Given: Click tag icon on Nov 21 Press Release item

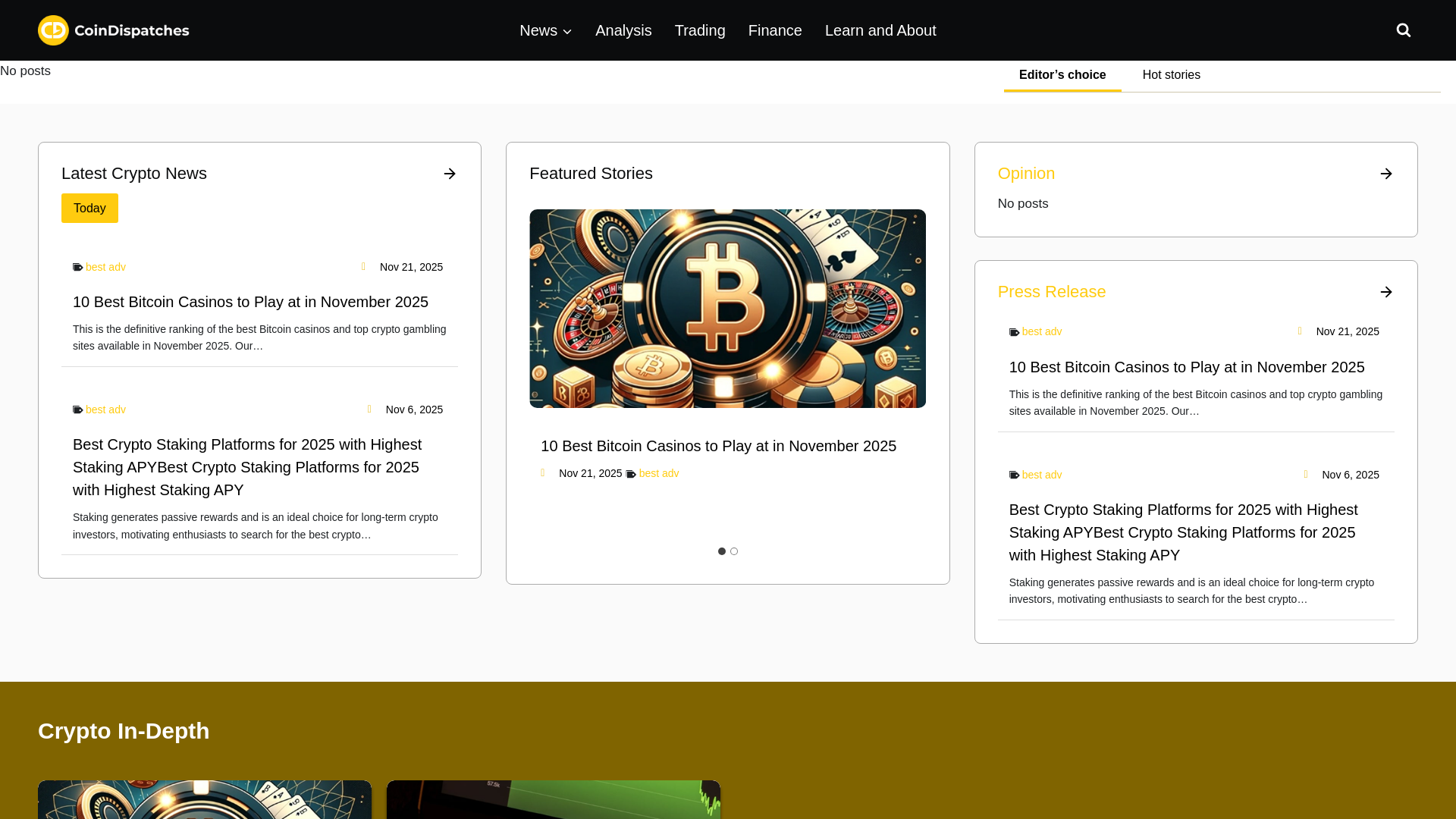Looking at the screenshot, I should tap(1015, 333).
